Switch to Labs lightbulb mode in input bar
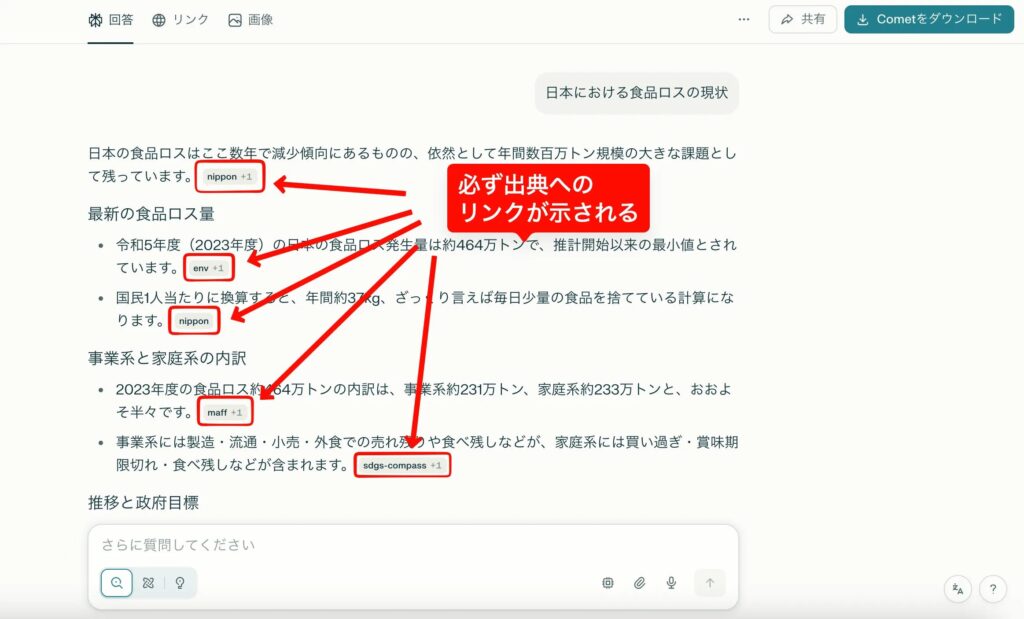This screenshot has height=619, width=1024. click(180, 583)
